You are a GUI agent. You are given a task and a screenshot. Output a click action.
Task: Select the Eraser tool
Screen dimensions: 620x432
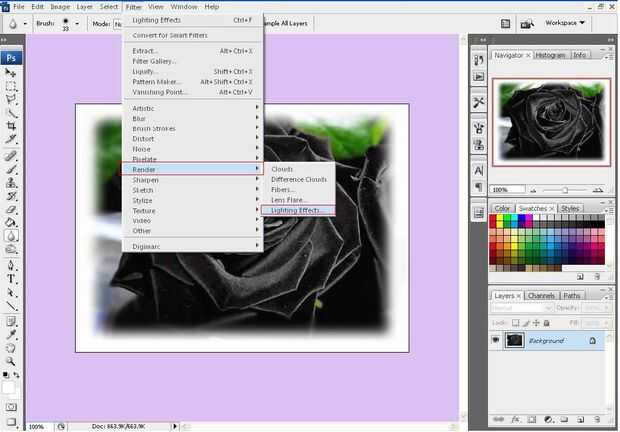coord(11,209)
